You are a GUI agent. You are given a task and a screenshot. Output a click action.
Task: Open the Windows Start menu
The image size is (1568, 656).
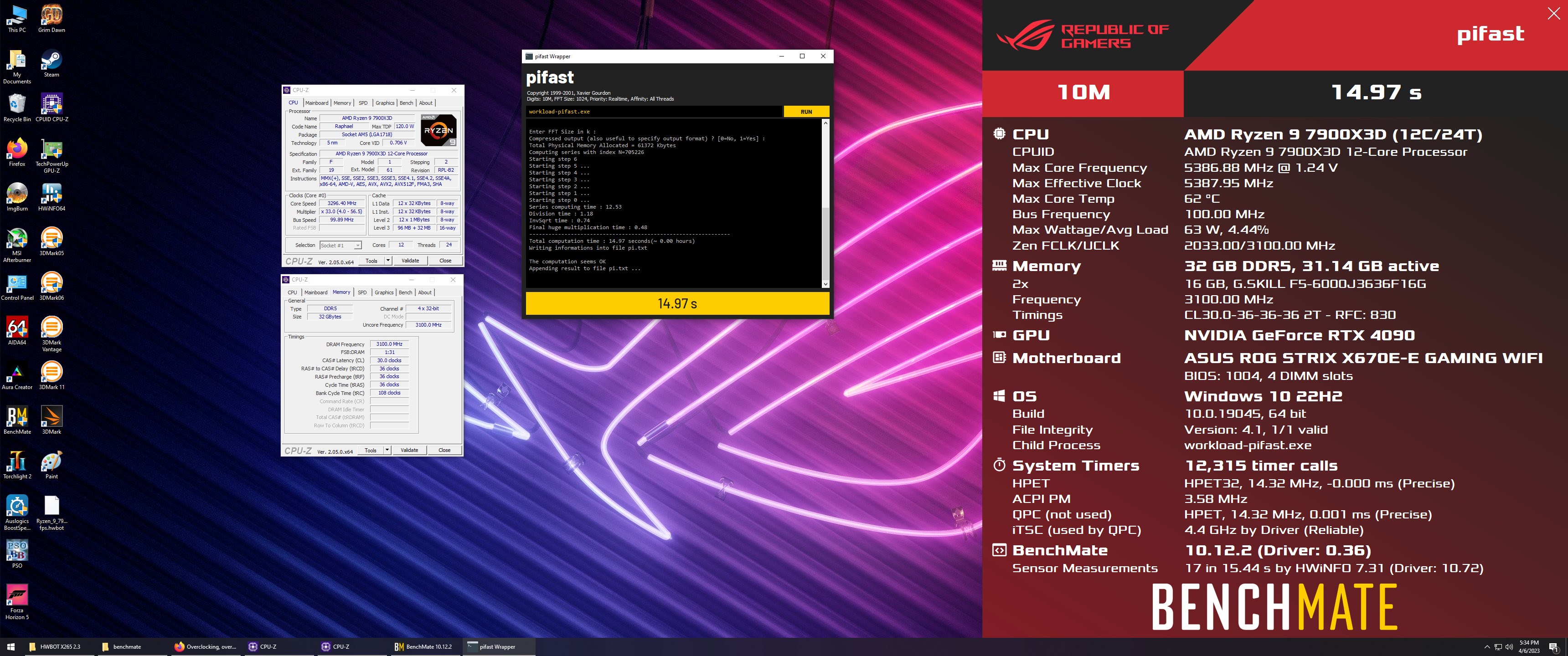(x=10, y=647)
